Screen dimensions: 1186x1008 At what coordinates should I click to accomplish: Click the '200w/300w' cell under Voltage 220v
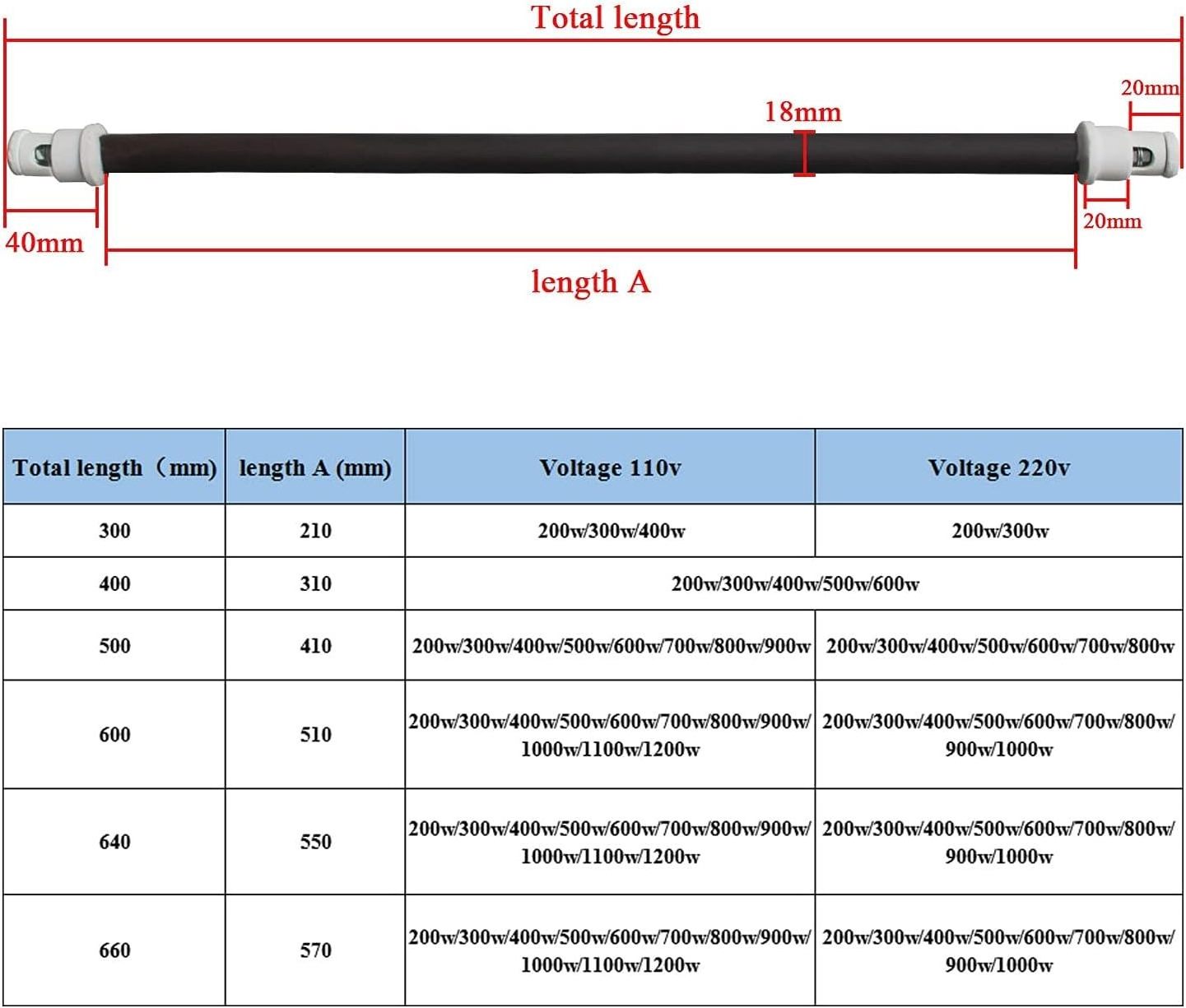pos(999,531)
